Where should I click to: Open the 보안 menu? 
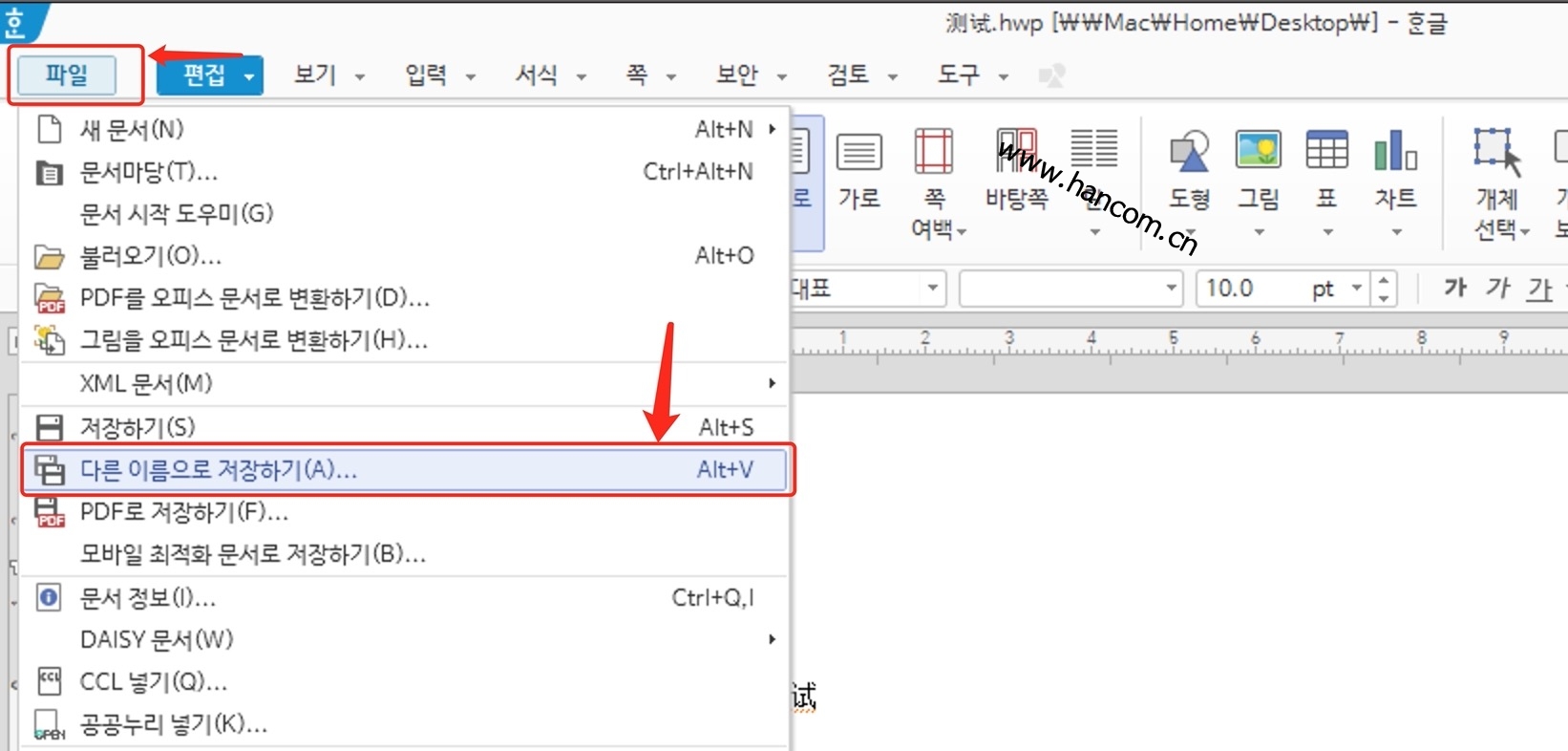(x=737, y=75)
